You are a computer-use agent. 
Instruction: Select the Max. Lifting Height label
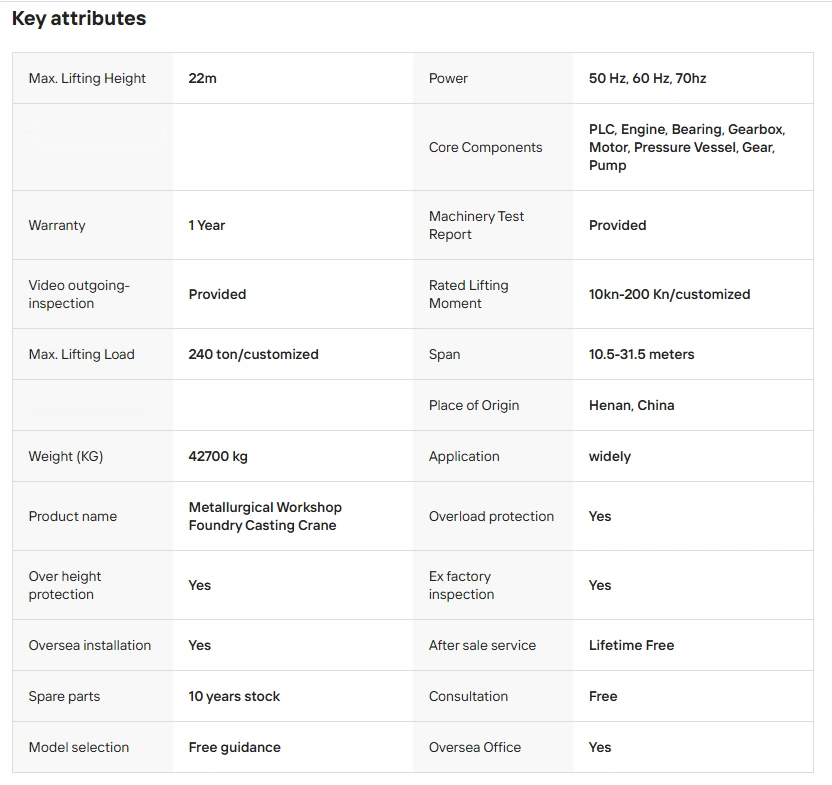click(87, 78)
